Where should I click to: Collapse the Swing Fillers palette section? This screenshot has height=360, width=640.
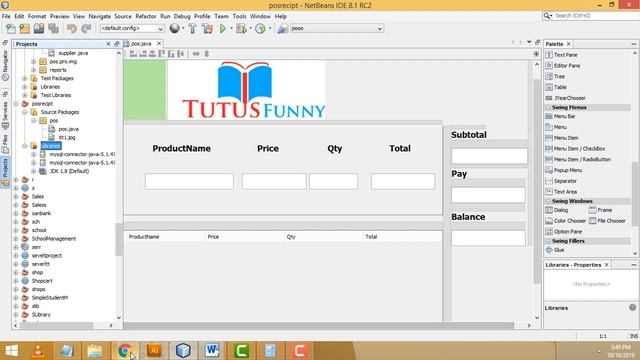[x=548, y=242]
